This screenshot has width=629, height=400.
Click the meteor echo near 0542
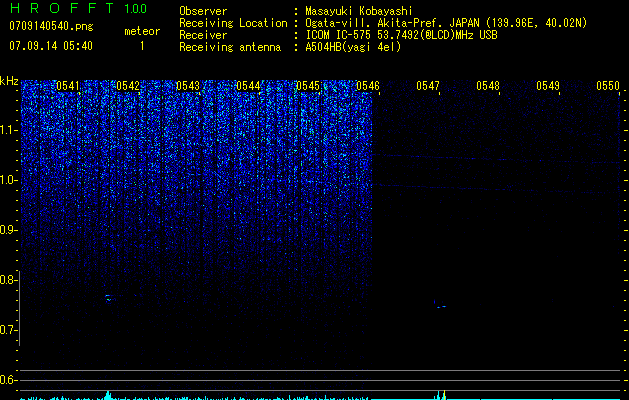point(108,298)
